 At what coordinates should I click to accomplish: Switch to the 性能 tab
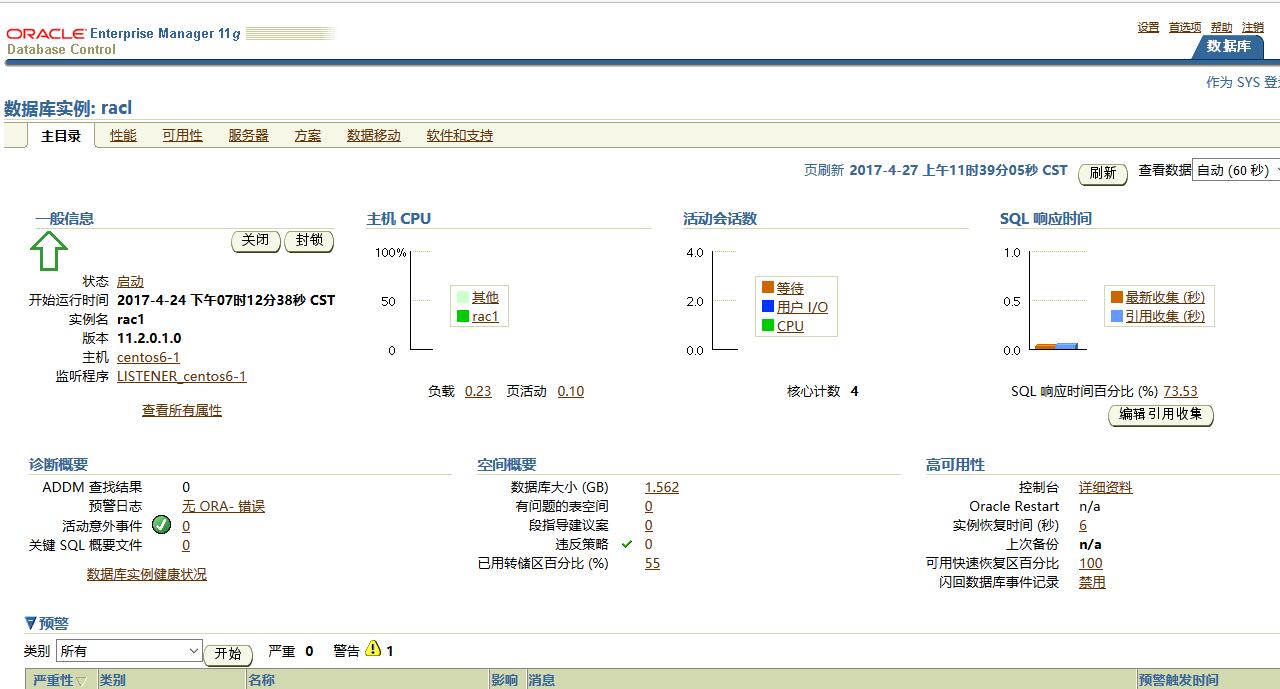(x=123, y=135)
